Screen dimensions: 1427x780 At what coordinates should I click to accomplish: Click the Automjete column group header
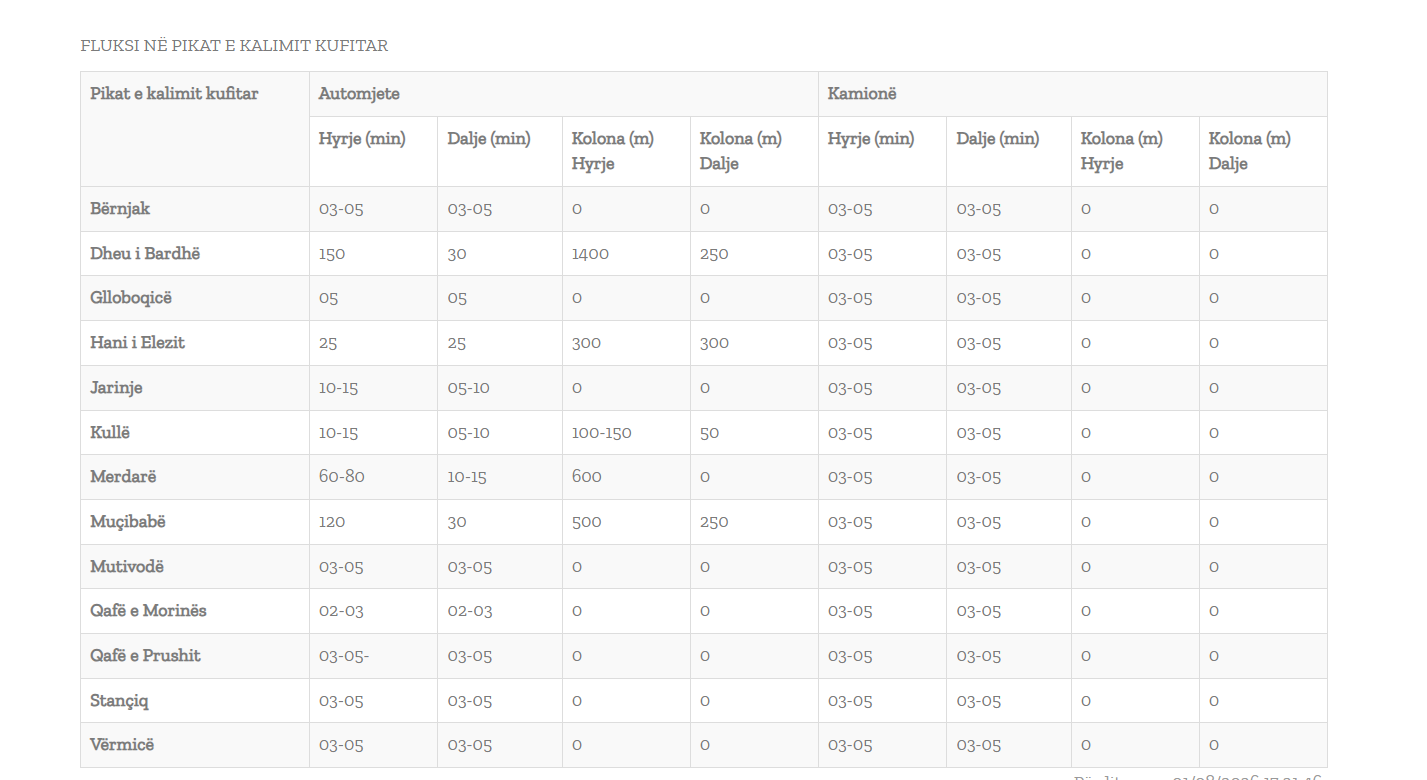[359, 94]
